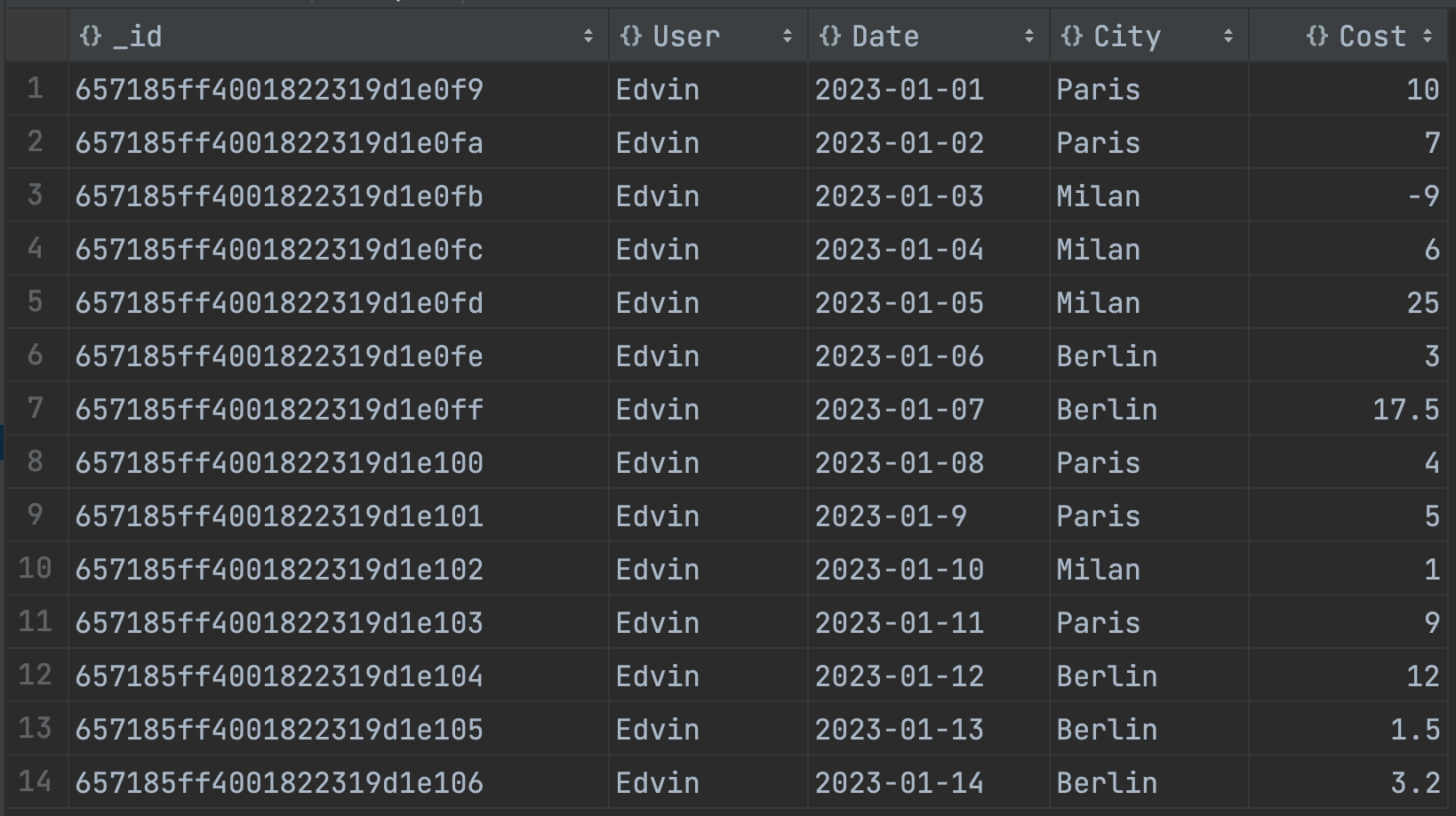Toggle sort arrows on Date column
The width and height of the screenshot is (1456, 816).
[1029, 36]
